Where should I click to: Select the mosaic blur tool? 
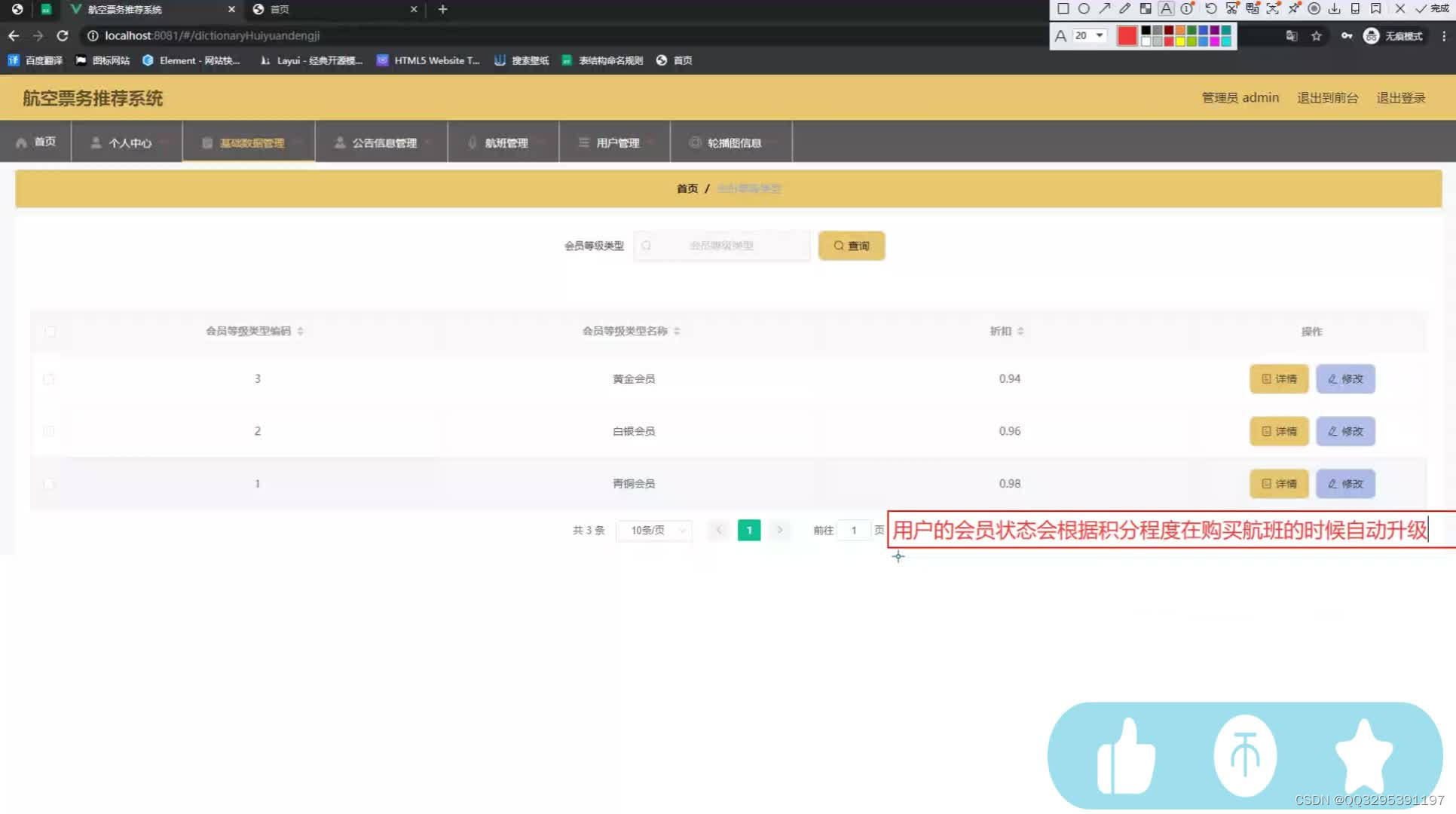click(x=1146, y=9)
